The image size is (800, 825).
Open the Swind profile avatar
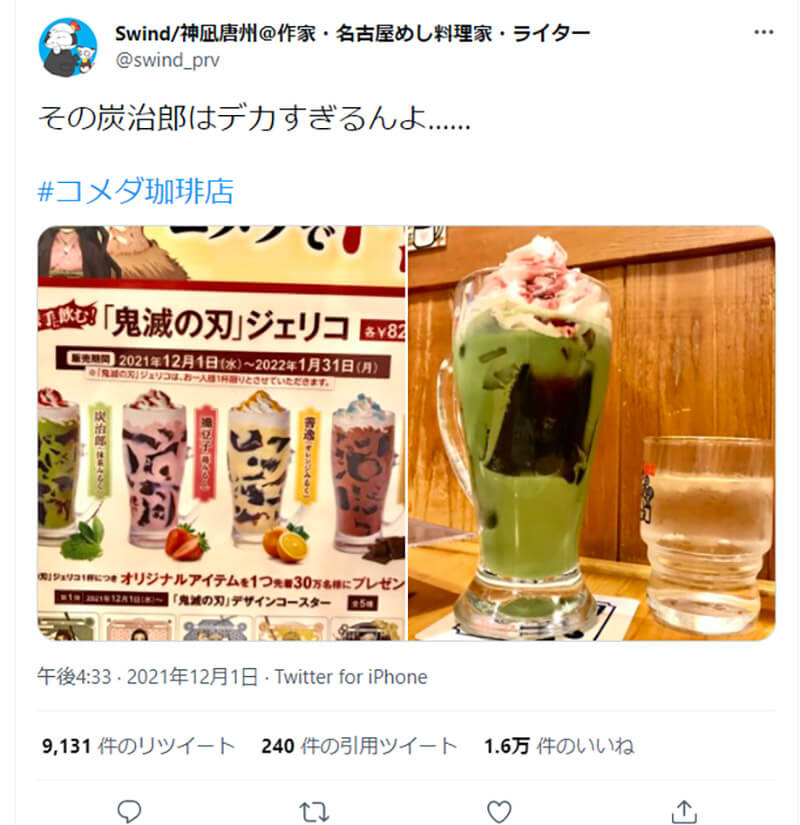67,47
